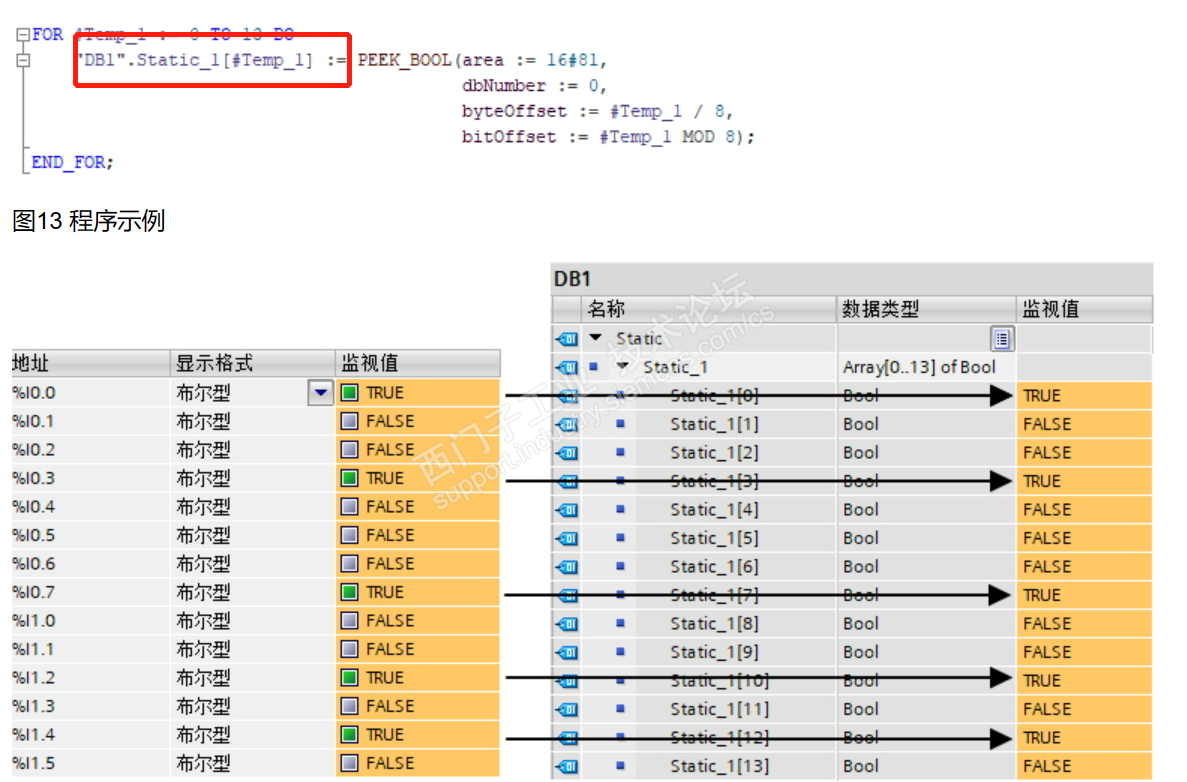Click the tag icon of the Static_1[1] row
Viewport: 1187px width, 782px height.
pos(567,425)
